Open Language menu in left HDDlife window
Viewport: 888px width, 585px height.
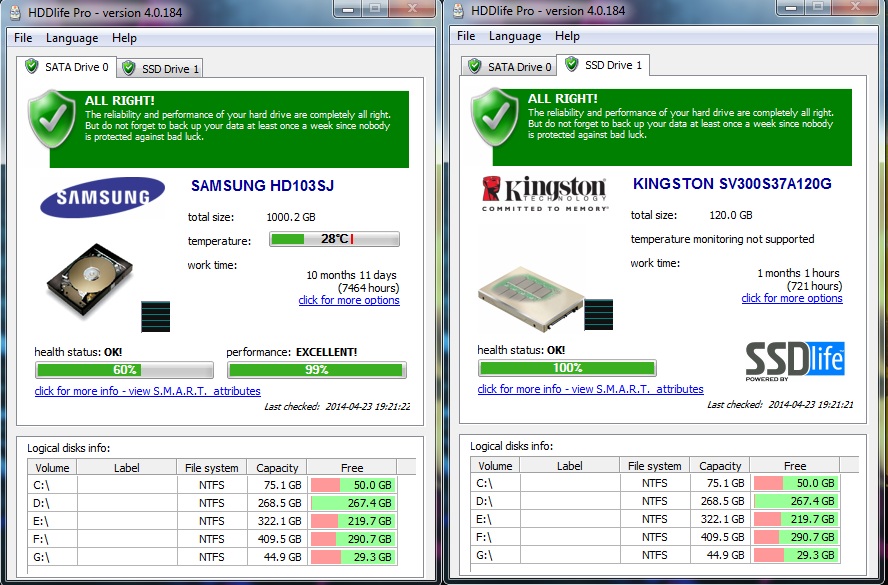point(72,38)
